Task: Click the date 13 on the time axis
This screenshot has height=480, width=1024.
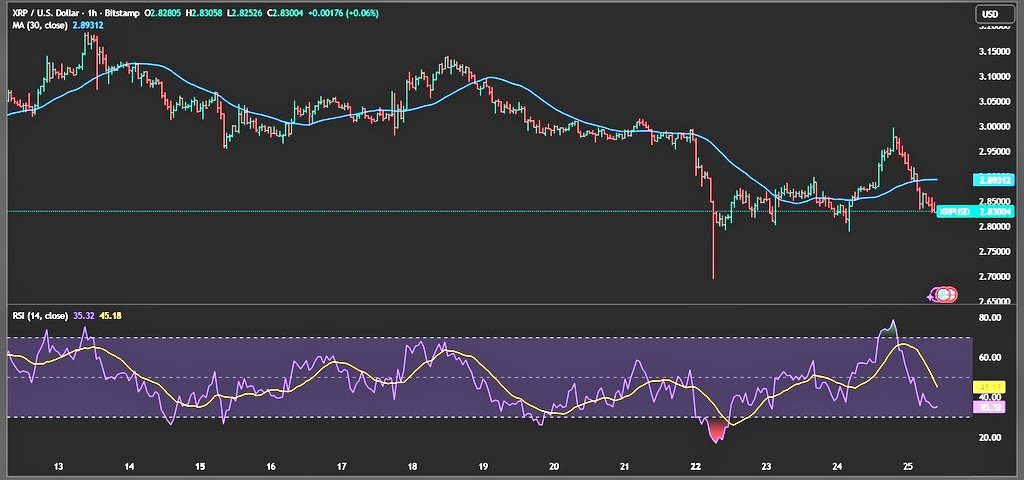Action: (x=59, y=467)
